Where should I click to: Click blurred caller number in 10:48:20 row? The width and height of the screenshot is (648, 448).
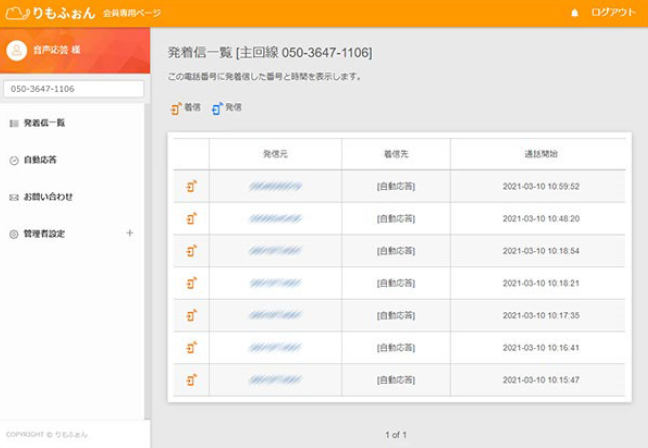tap(275, 219)
